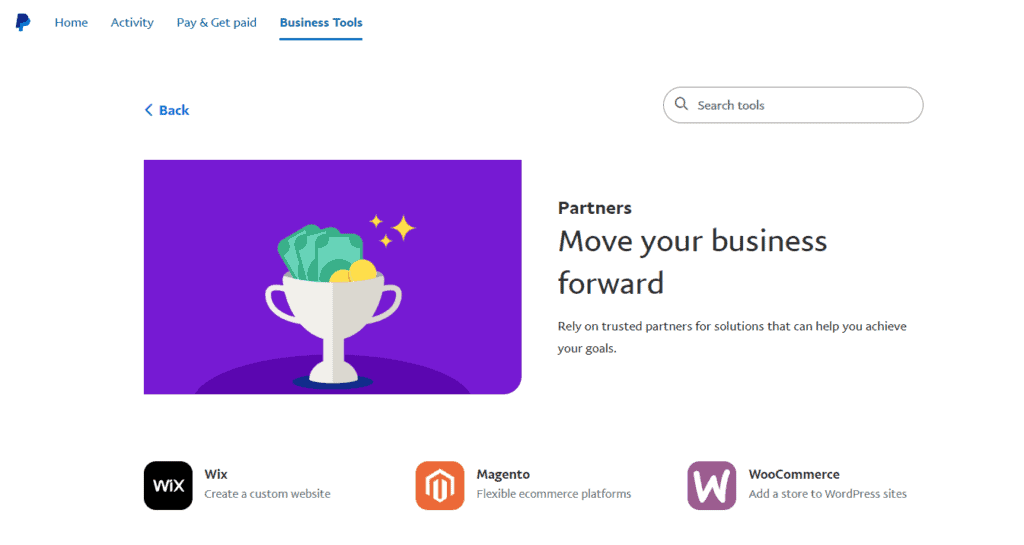Open the Activity tab
This screenshot has width=1024, height=545.
pyautogui.click(x=132, y=22)
